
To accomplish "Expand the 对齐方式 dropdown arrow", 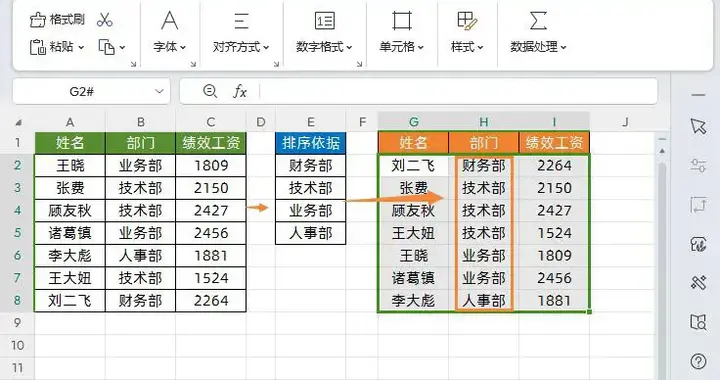I will click(266, 47).
